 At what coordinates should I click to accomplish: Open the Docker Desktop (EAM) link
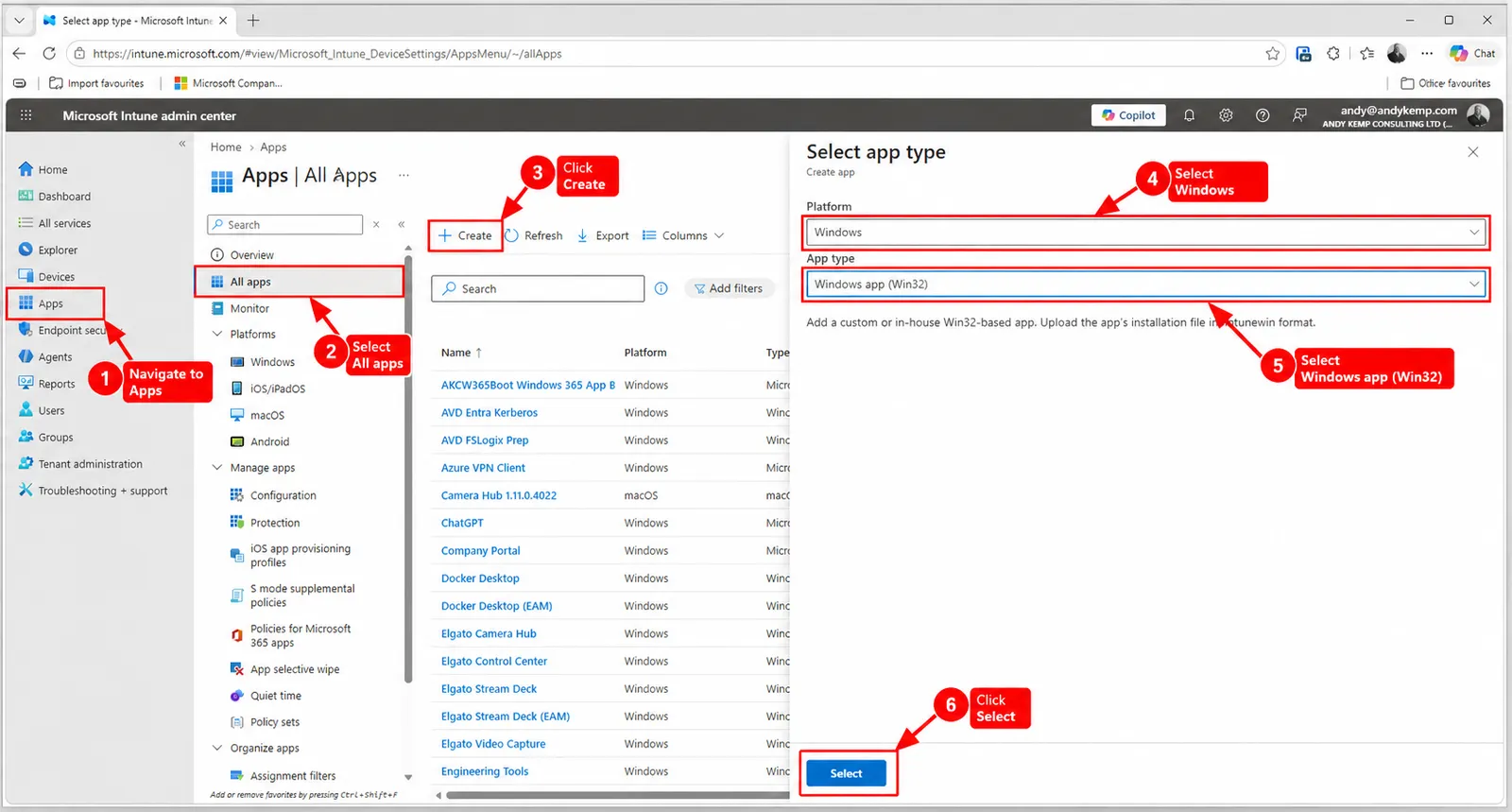click(x=496, y=606)
